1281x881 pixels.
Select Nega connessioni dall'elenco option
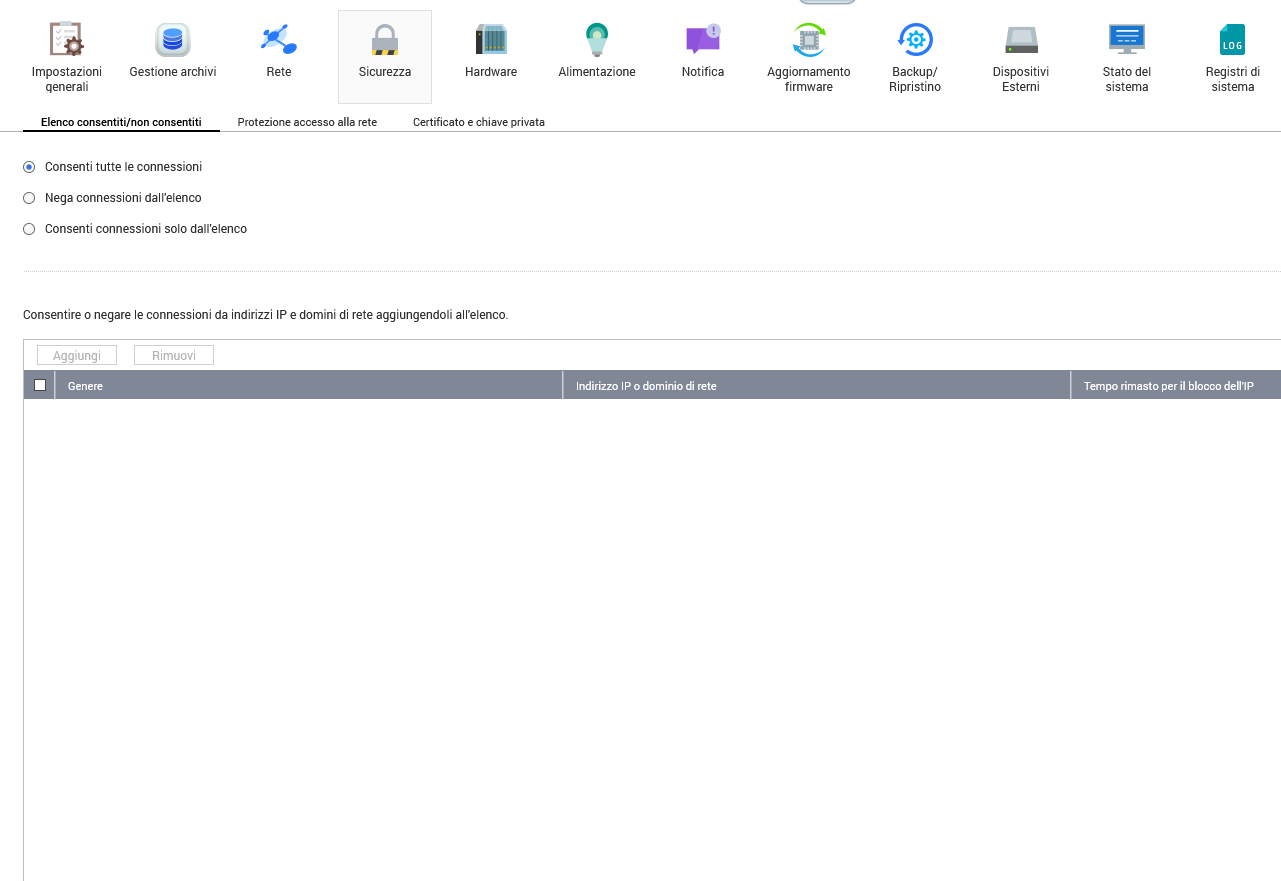click(29, 198)
